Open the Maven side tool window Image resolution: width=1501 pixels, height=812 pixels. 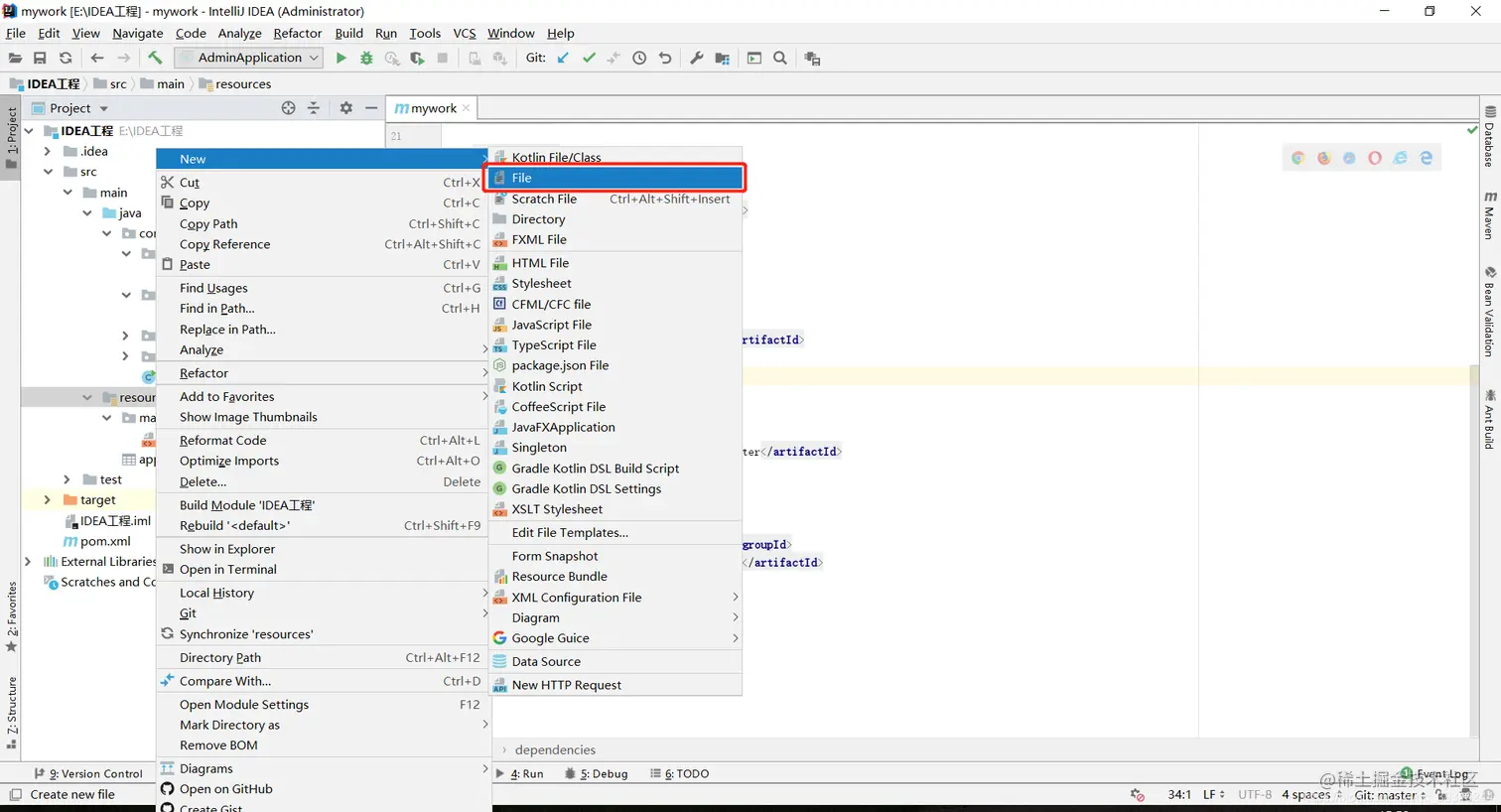(x=1490, y=214)
